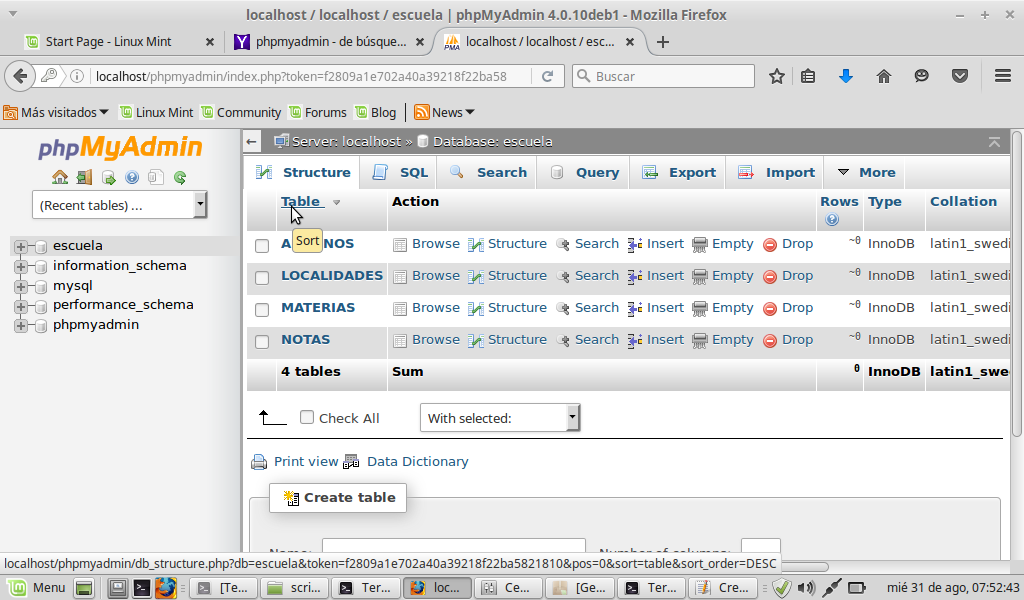This screenshot has width=1024, height=600.
Task: Switch to the SQL tab
Action: click(401, 172)
